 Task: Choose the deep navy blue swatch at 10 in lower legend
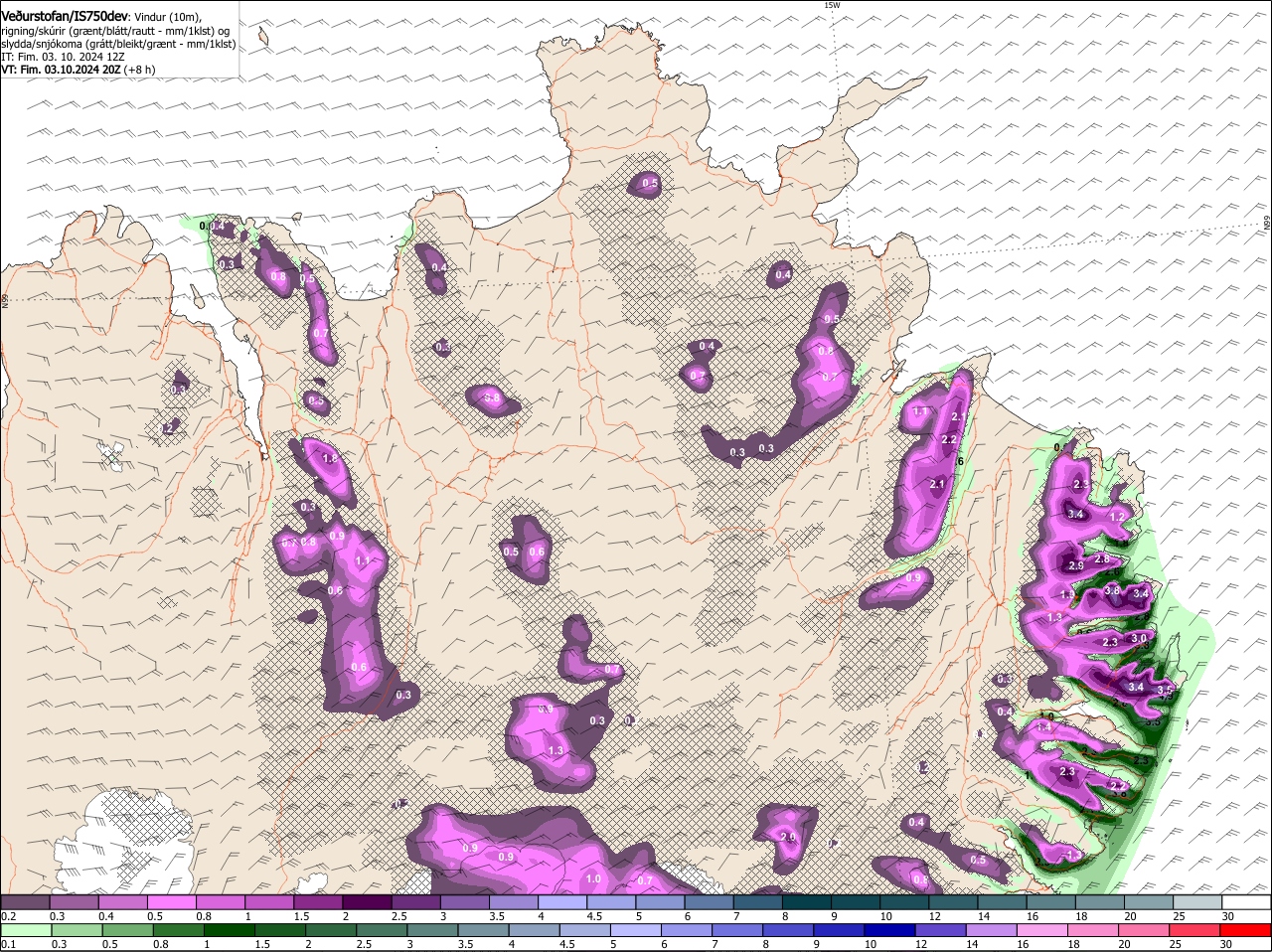(x=890, y=930)
